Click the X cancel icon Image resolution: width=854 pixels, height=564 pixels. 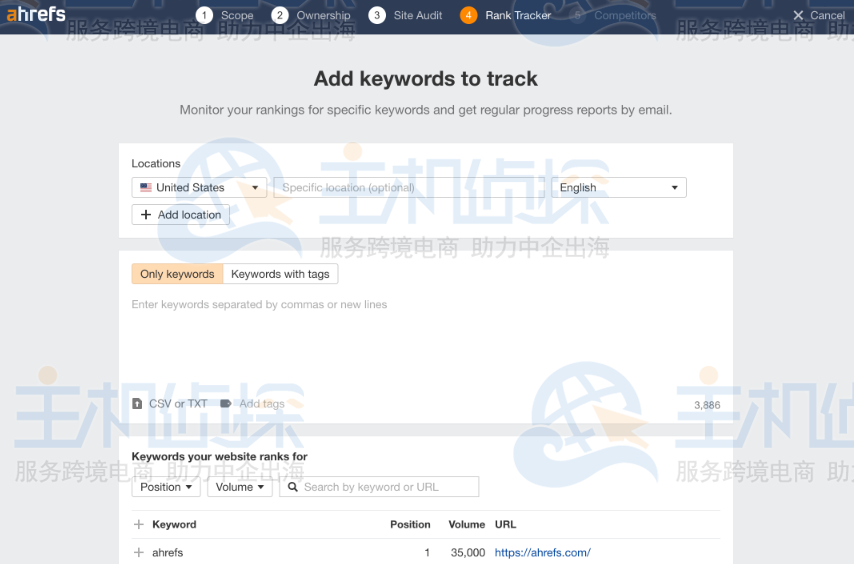(x=798, y=15)
